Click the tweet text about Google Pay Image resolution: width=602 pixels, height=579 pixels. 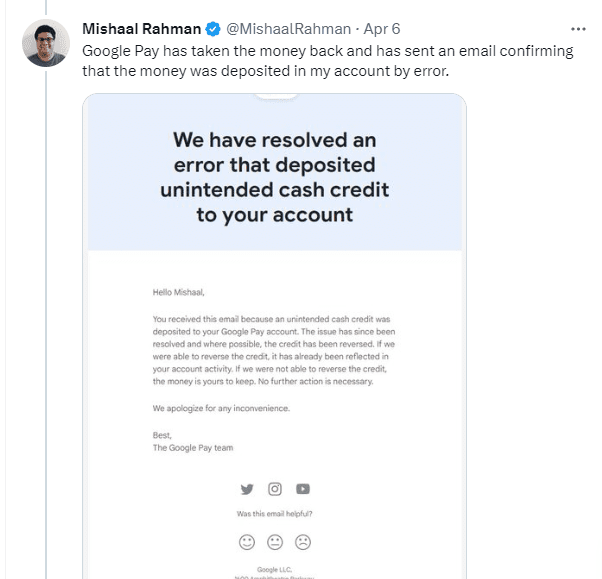pos(330,60)
